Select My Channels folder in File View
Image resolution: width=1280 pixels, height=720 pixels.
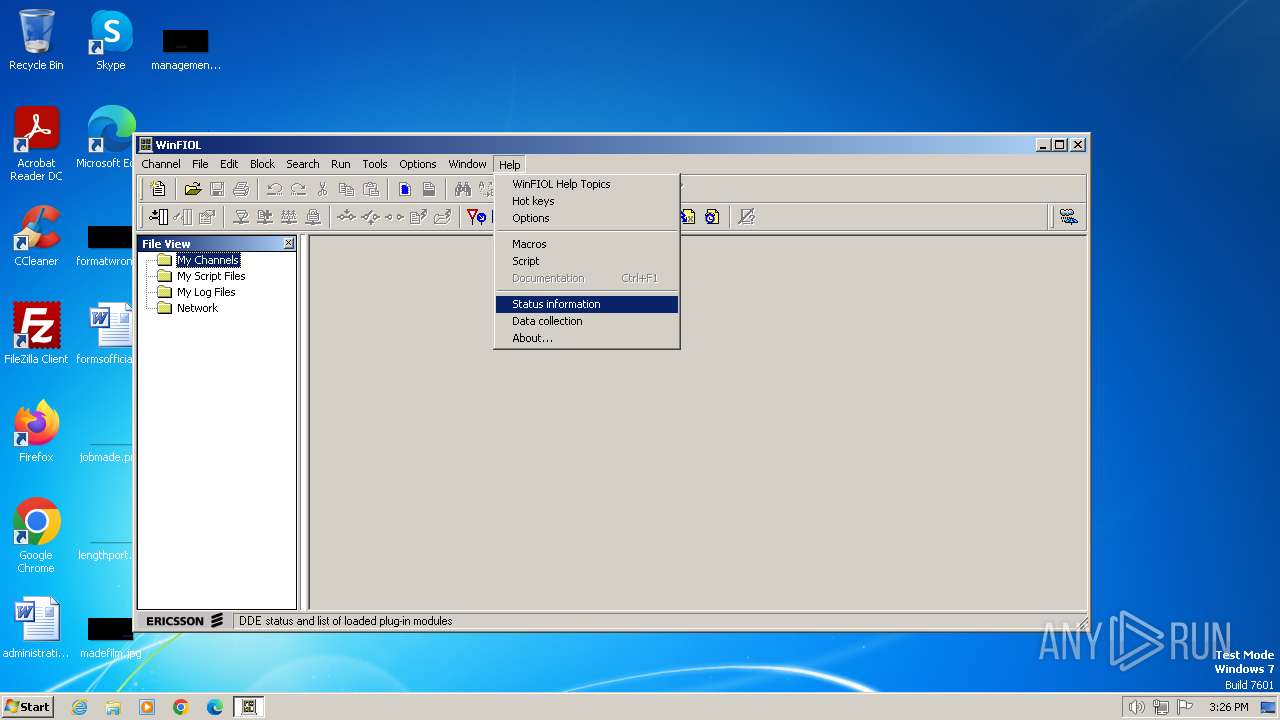pos(208,260)
